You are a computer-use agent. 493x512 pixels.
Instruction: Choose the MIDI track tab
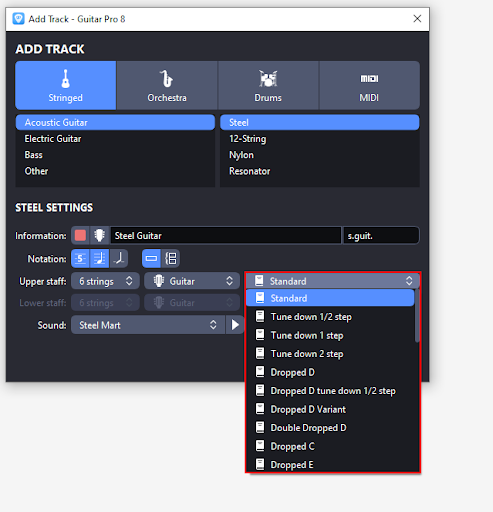point(369,85)
